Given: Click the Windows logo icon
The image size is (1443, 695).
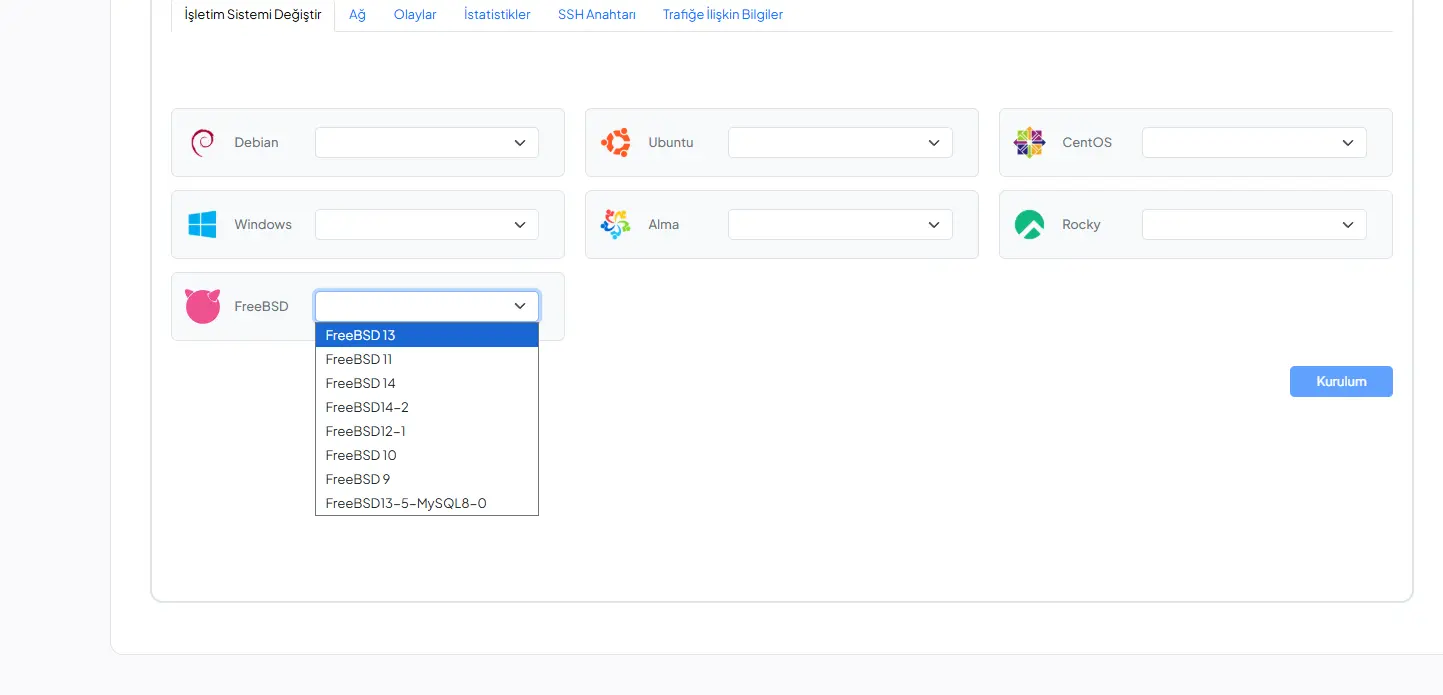Looking at the screenshot, I should click(x=202, y=224).
